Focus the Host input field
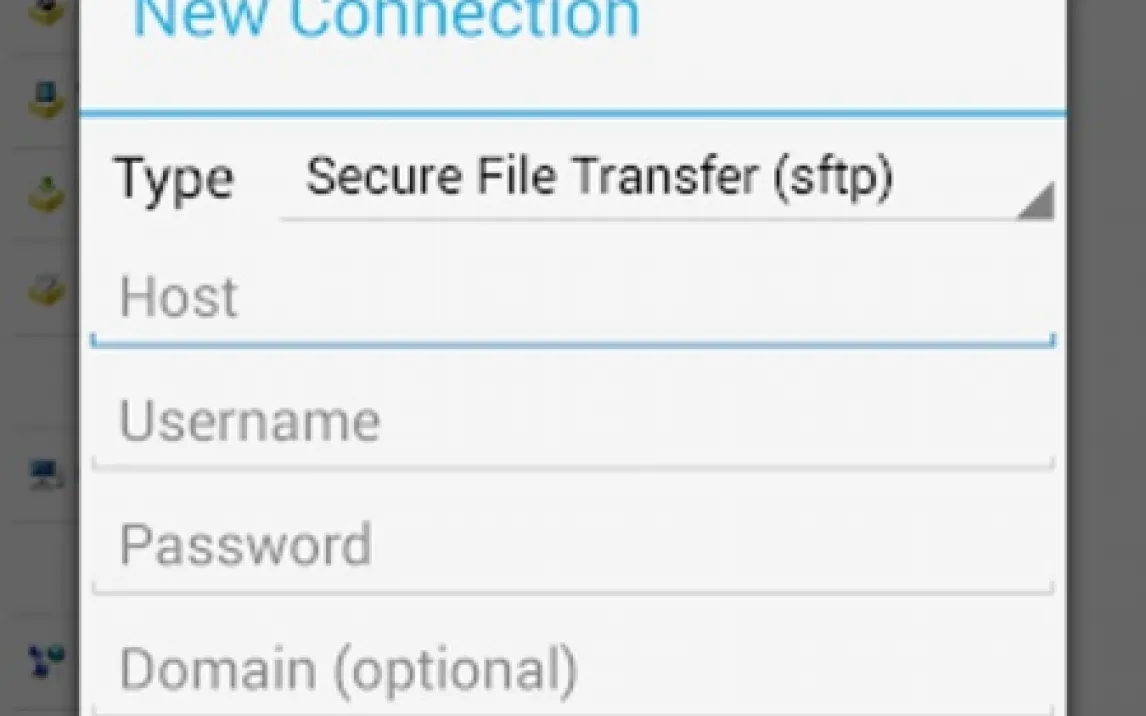 570,298
